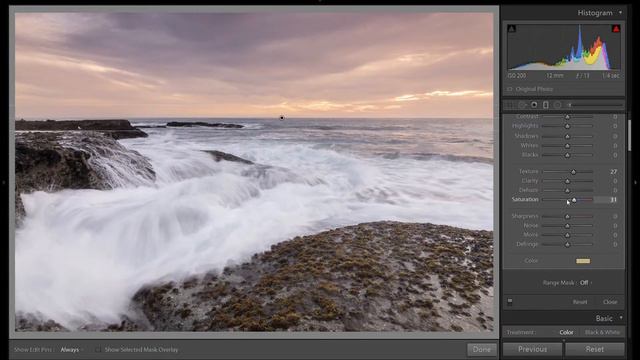Viewport: 640px width, 360px height.
Task: Click the edit pin on the horizon
Action: point(282,118)
